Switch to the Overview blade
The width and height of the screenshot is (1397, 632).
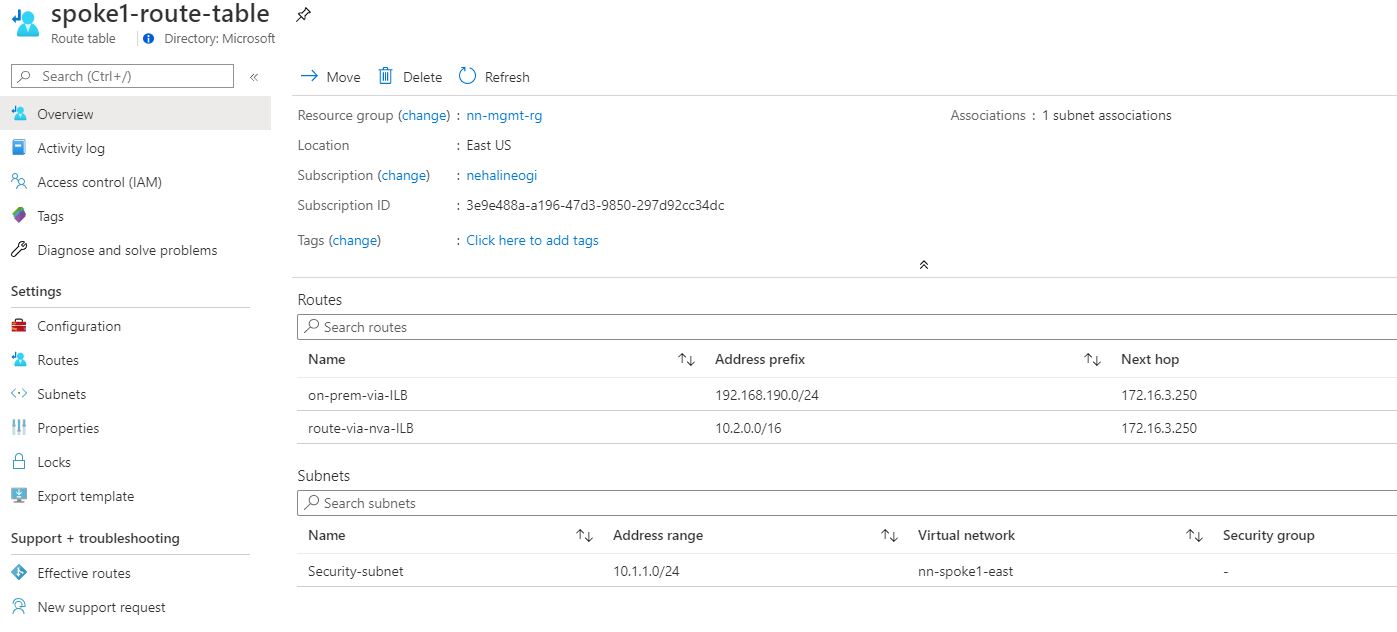(66, 113)
